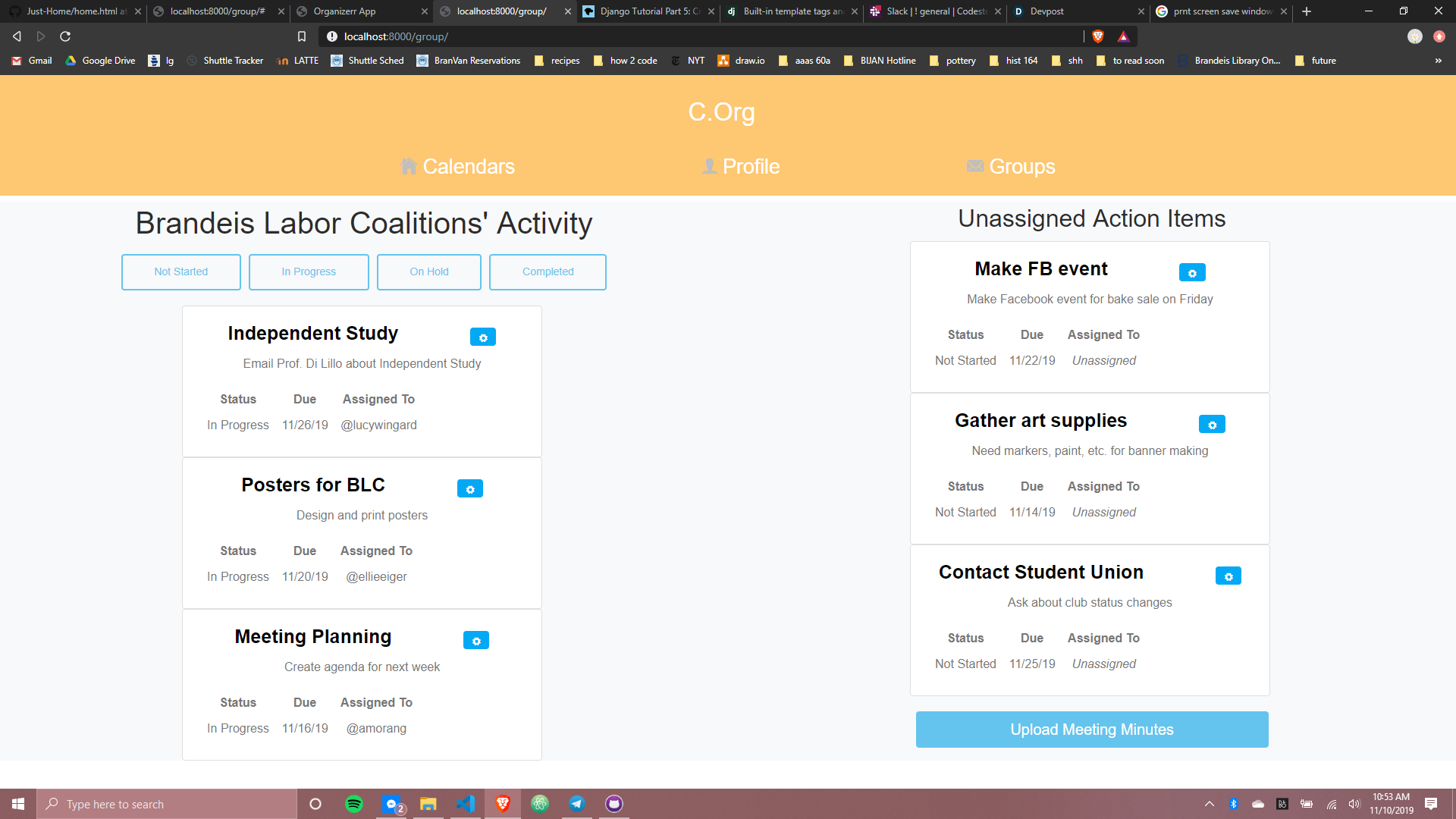Filter activity by Not Started

[x=180, y=272]
